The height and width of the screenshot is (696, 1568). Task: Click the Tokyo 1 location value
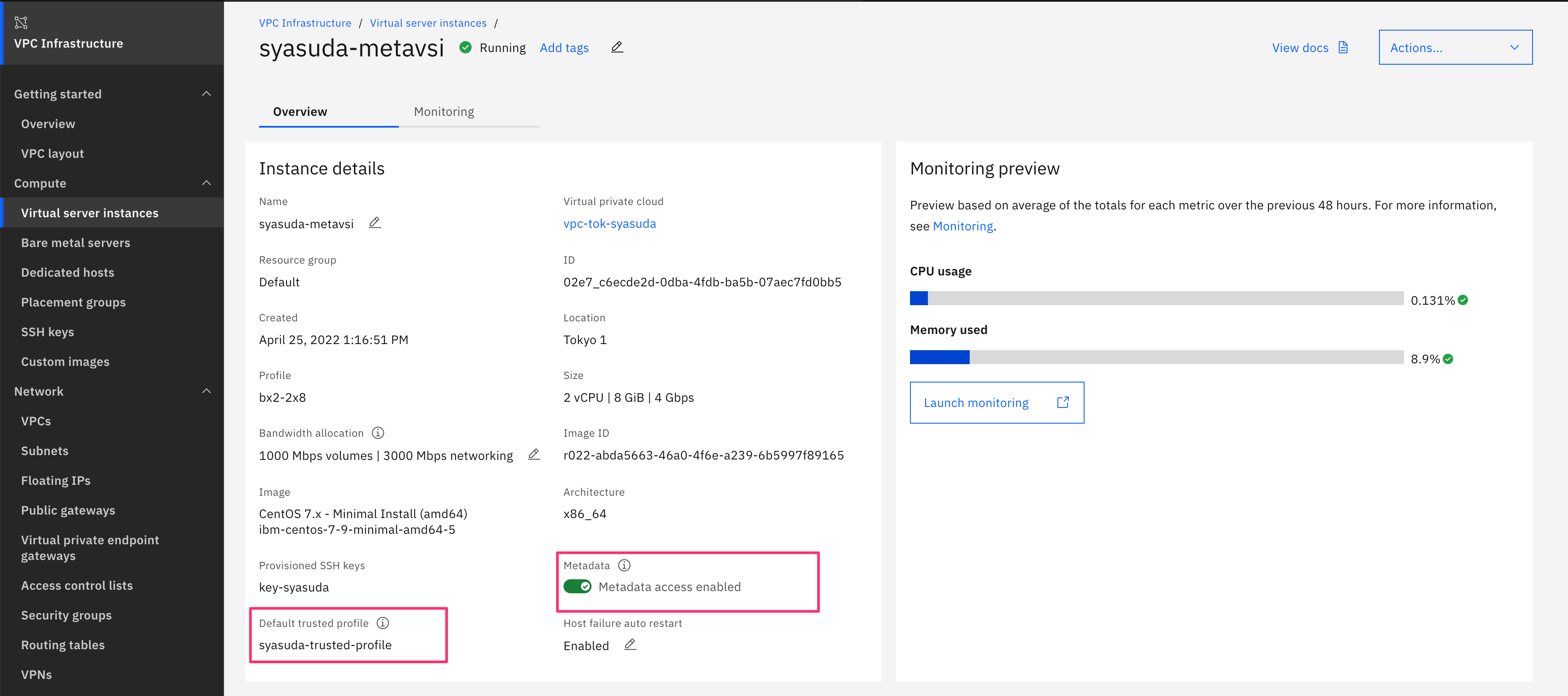[x=585, y=340]
